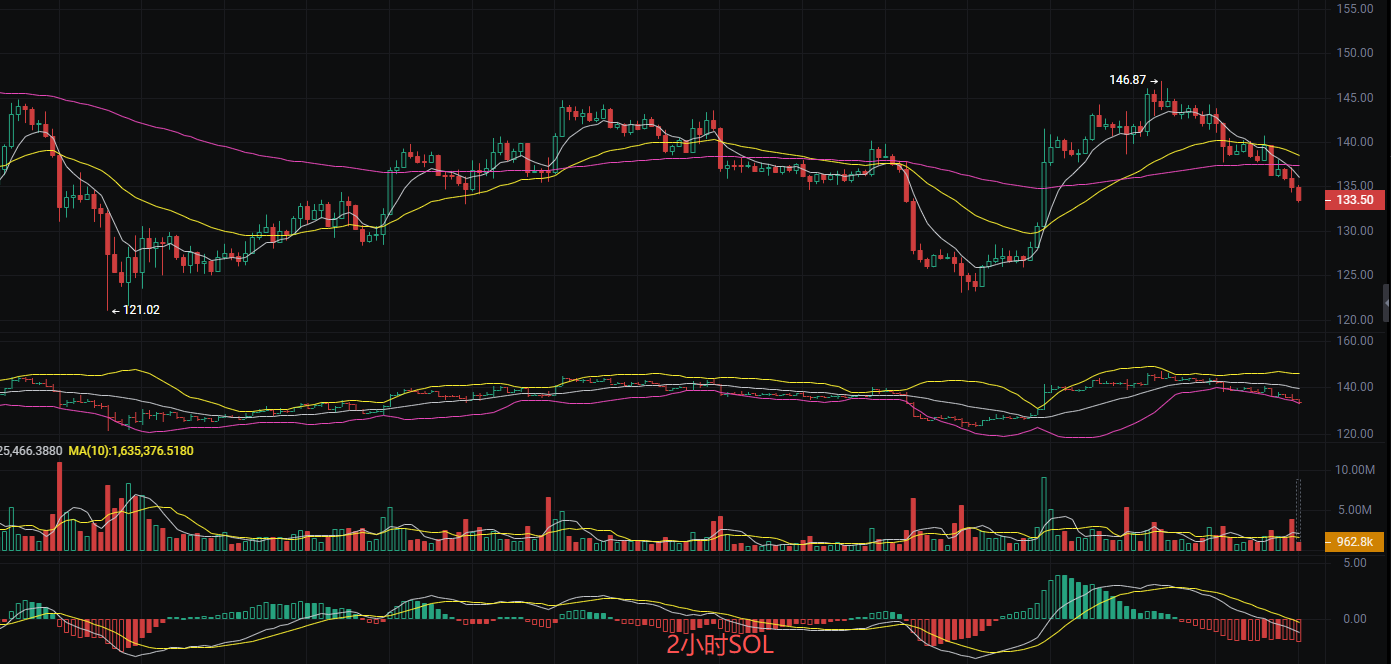Click the 125.00 label on price axis
This screenshot has height=664, width=1391.
click(1355, 275)
